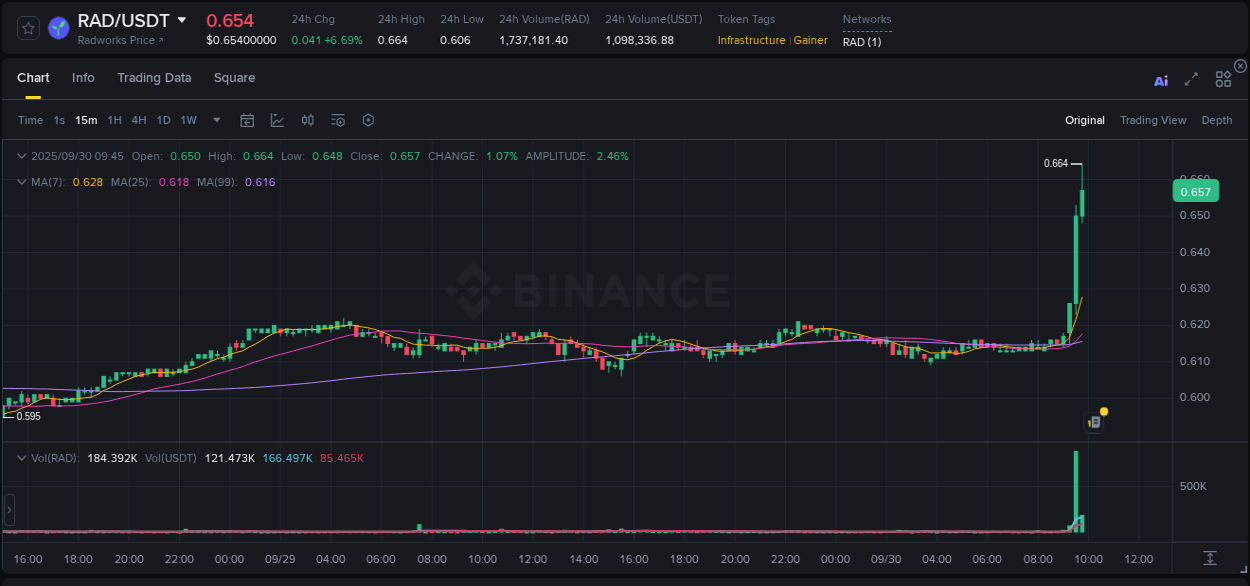Open the date range calendar icon
The image size is (1250, 586).
pos(247,119)
